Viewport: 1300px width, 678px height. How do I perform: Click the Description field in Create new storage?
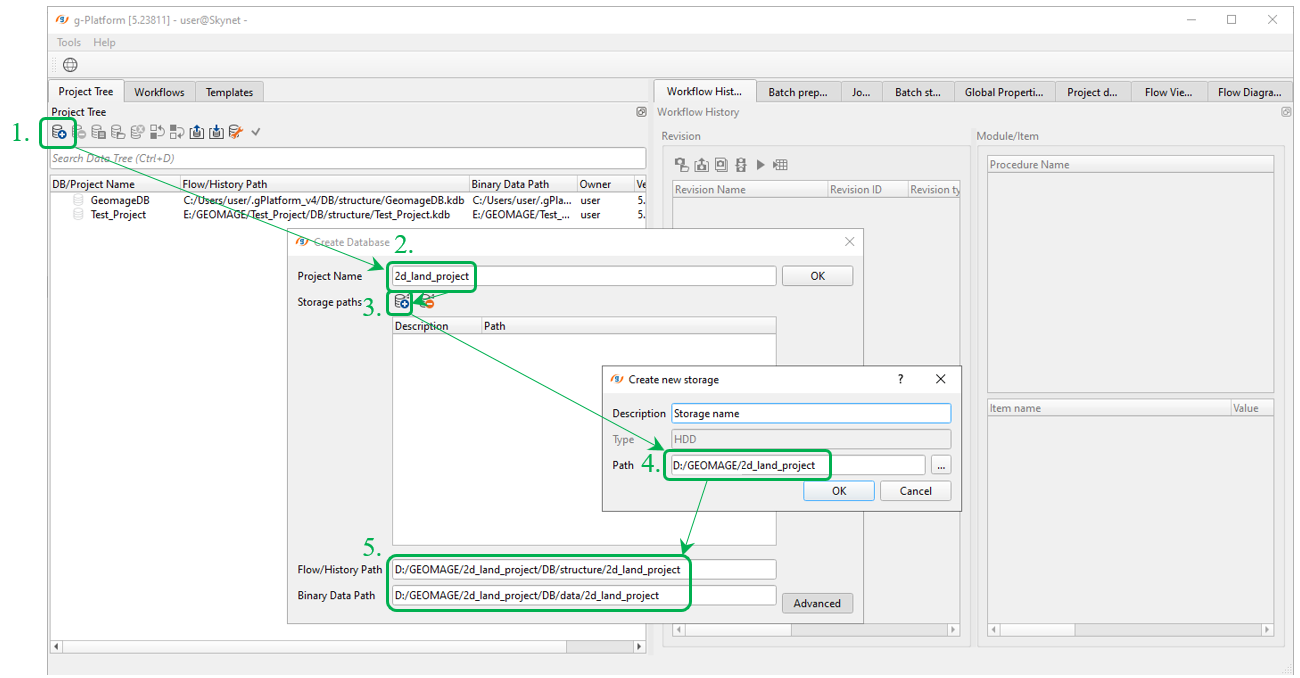(x=810, y=413)
